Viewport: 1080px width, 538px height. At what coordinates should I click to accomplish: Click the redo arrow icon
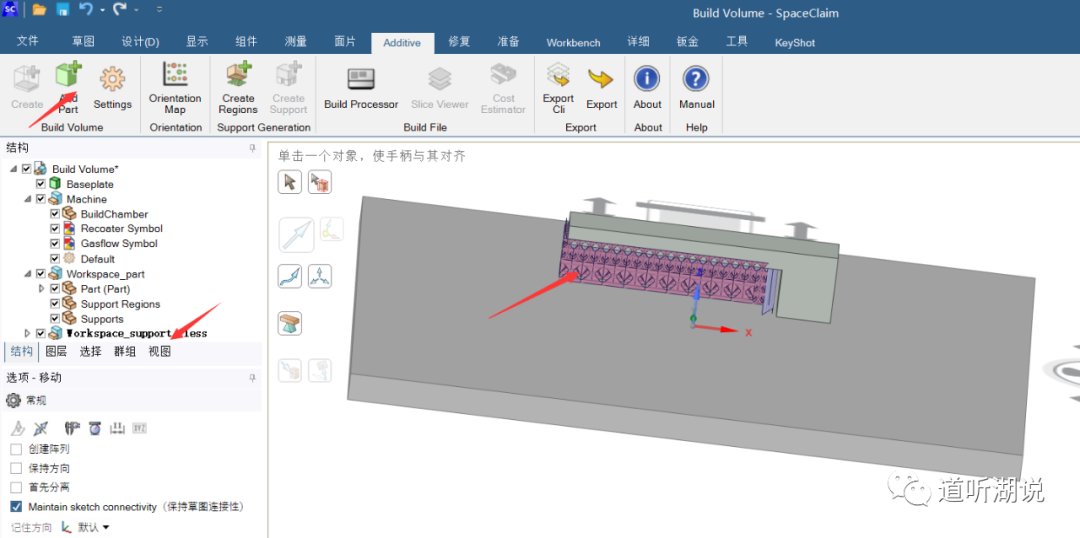tap(119, 10)
